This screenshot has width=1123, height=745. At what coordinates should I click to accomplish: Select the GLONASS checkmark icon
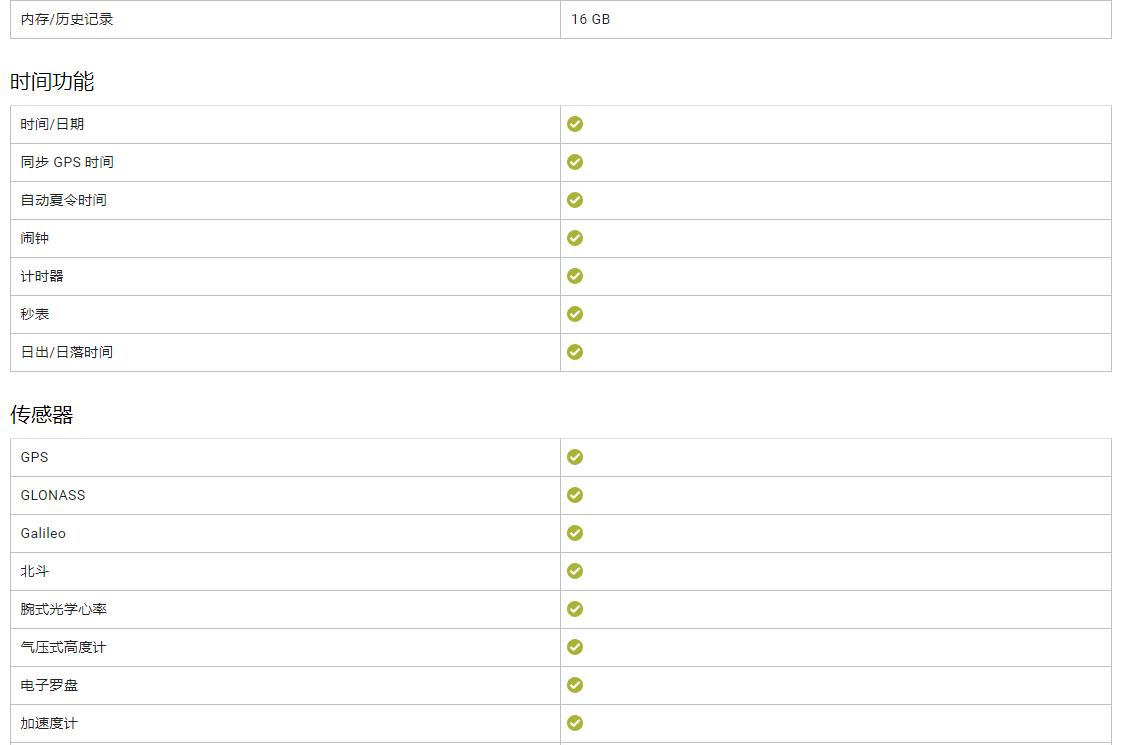click(574, 495)
